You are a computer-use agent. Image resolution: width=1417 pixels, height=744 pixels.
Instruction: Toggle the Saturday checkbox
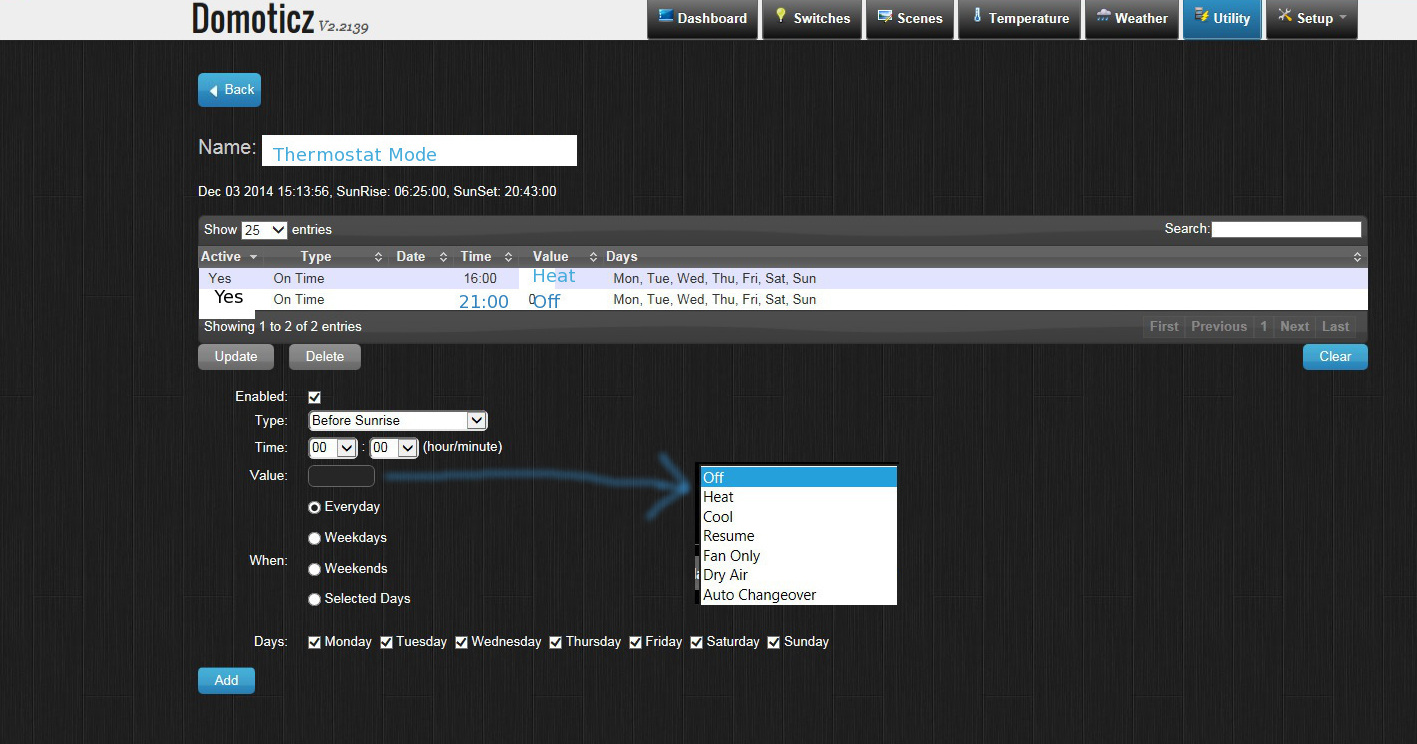click(x=696, y=642)
